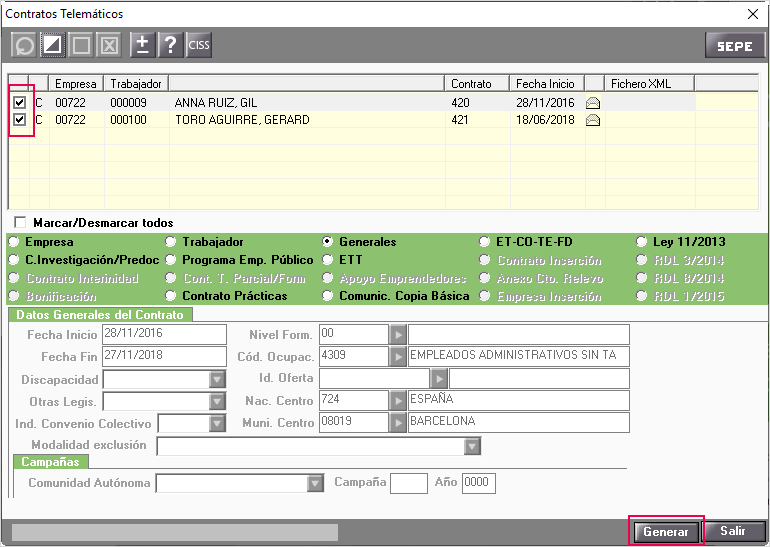Screen dimensions: 770x547
Task: Uncheck the TORO AGUIRRE, GERARD row checkbox
Action: (x=20, y=119)
